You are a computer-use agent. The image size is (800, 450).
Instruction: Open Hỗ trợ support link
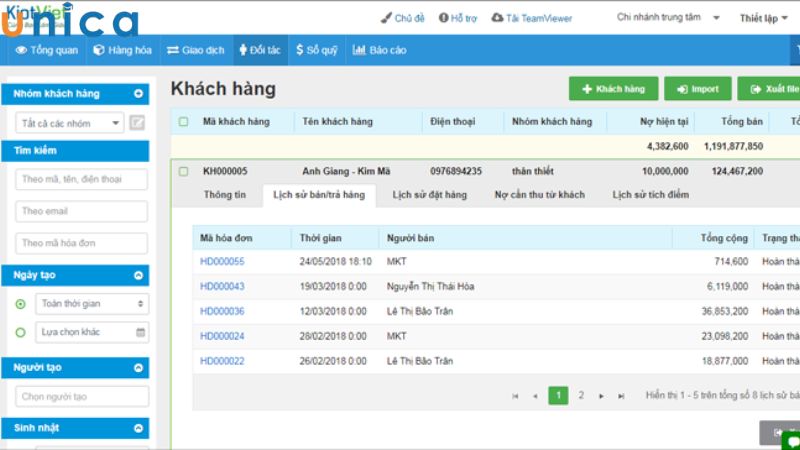(458, 18)
